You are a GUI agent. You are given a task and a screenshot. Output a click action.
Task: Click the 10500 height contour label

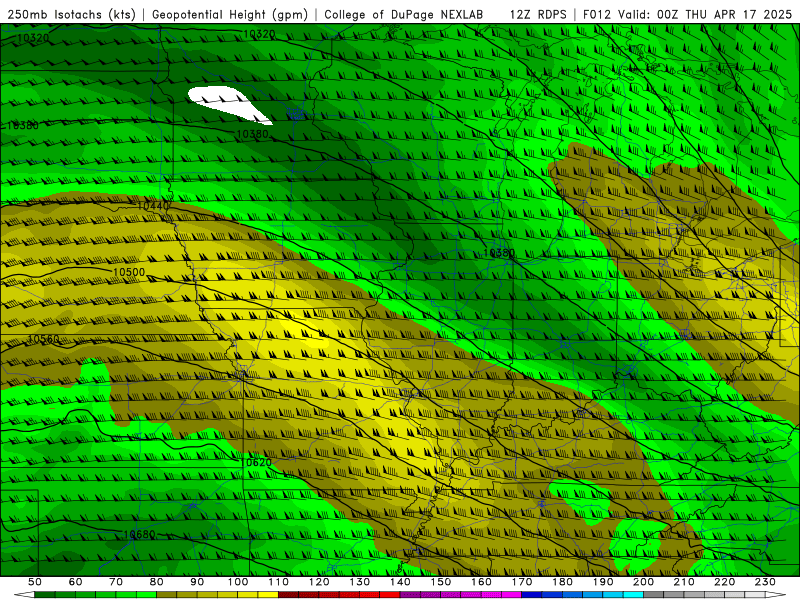click(x=129, y=272)
